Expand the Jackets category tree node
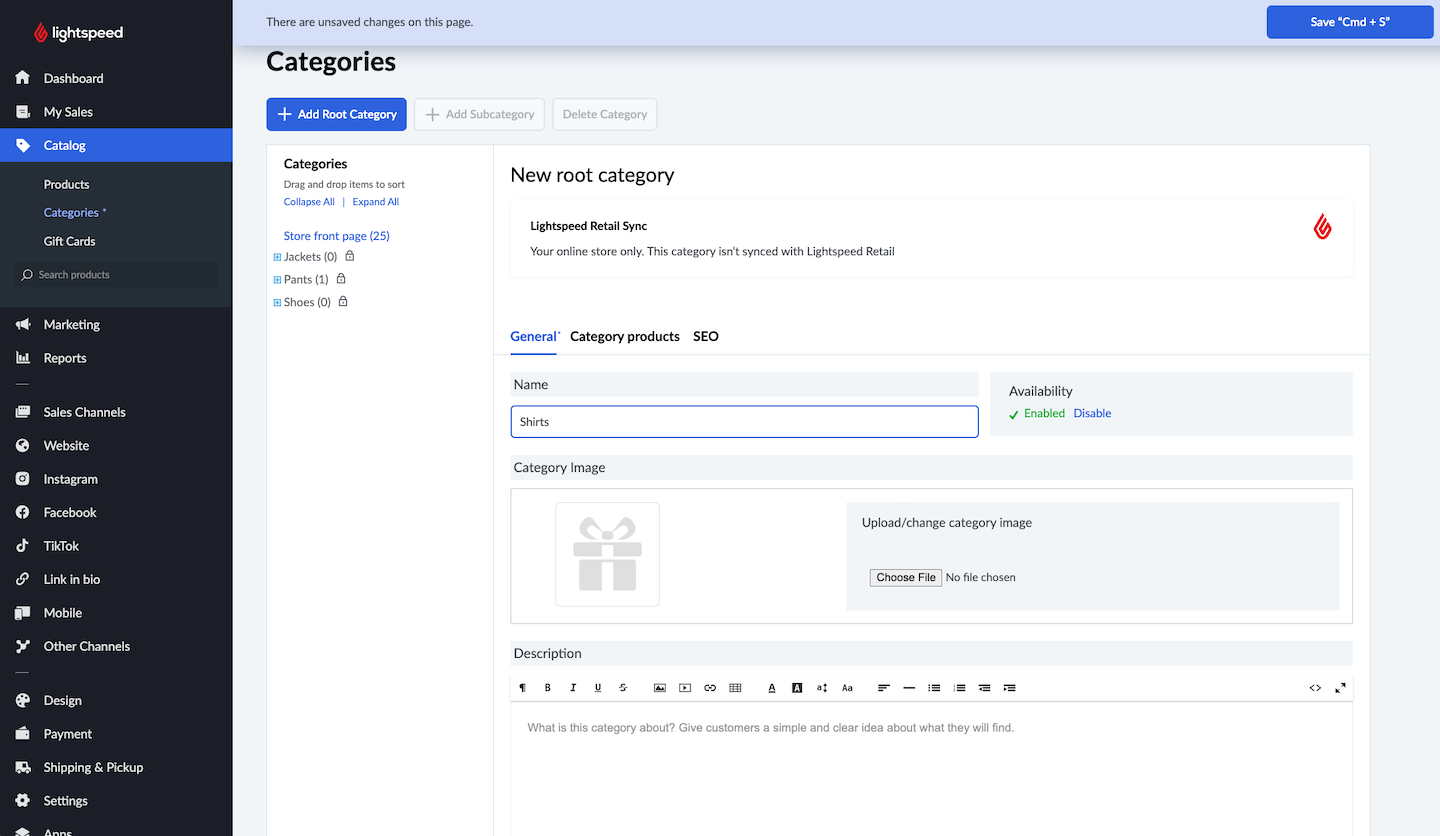The width and height of the screenshot is (1440, 836). coord(277,257)
